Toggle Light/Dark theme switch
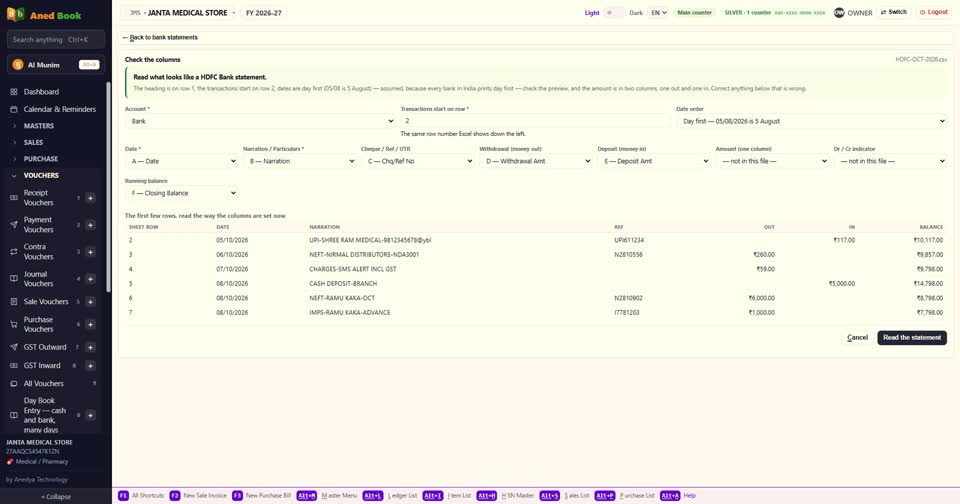This screenshot has height=504, width=960. click(x=614, y=12)
